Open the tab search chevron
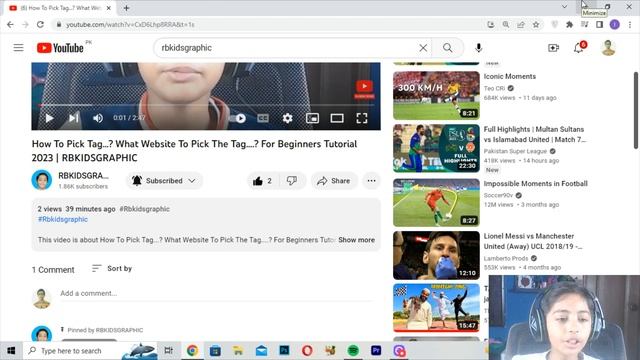Screen dimensions: 640x360 564,7
